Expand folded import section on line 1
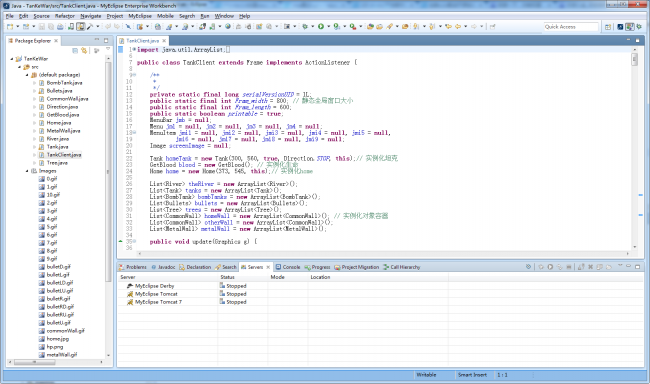The width and height of the screenshot is (650, 384). click(134, 50)
